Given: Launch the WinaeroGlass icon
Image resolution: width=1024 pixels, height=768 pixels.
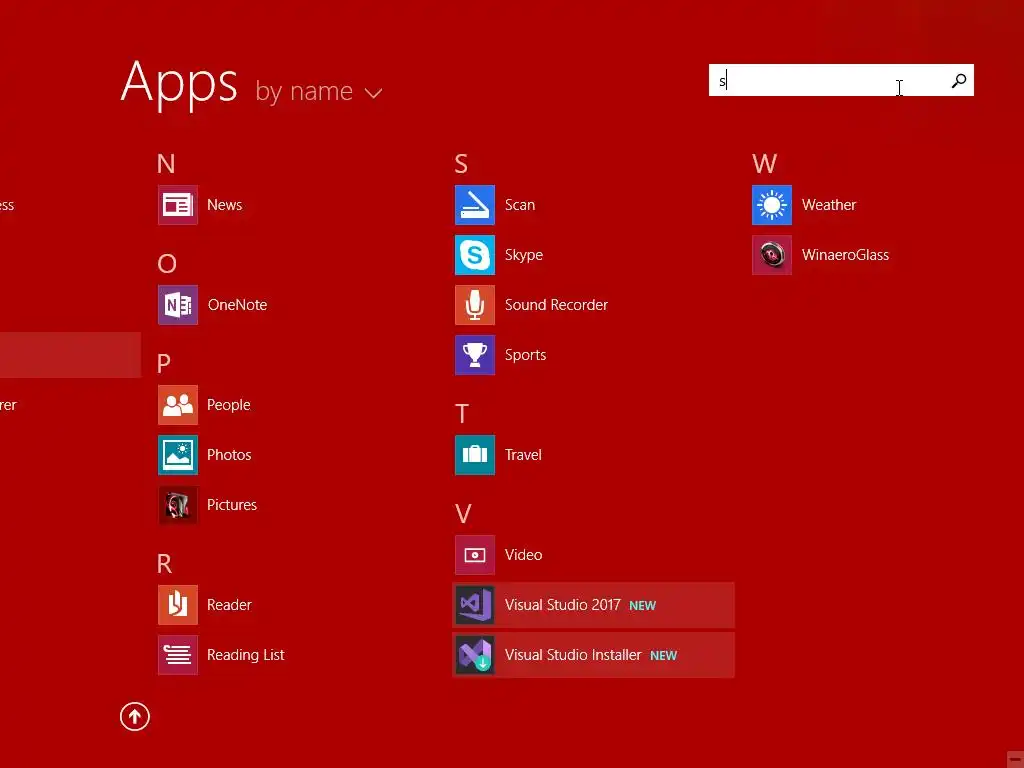Looking at the screenshot, I should (772, 255).
